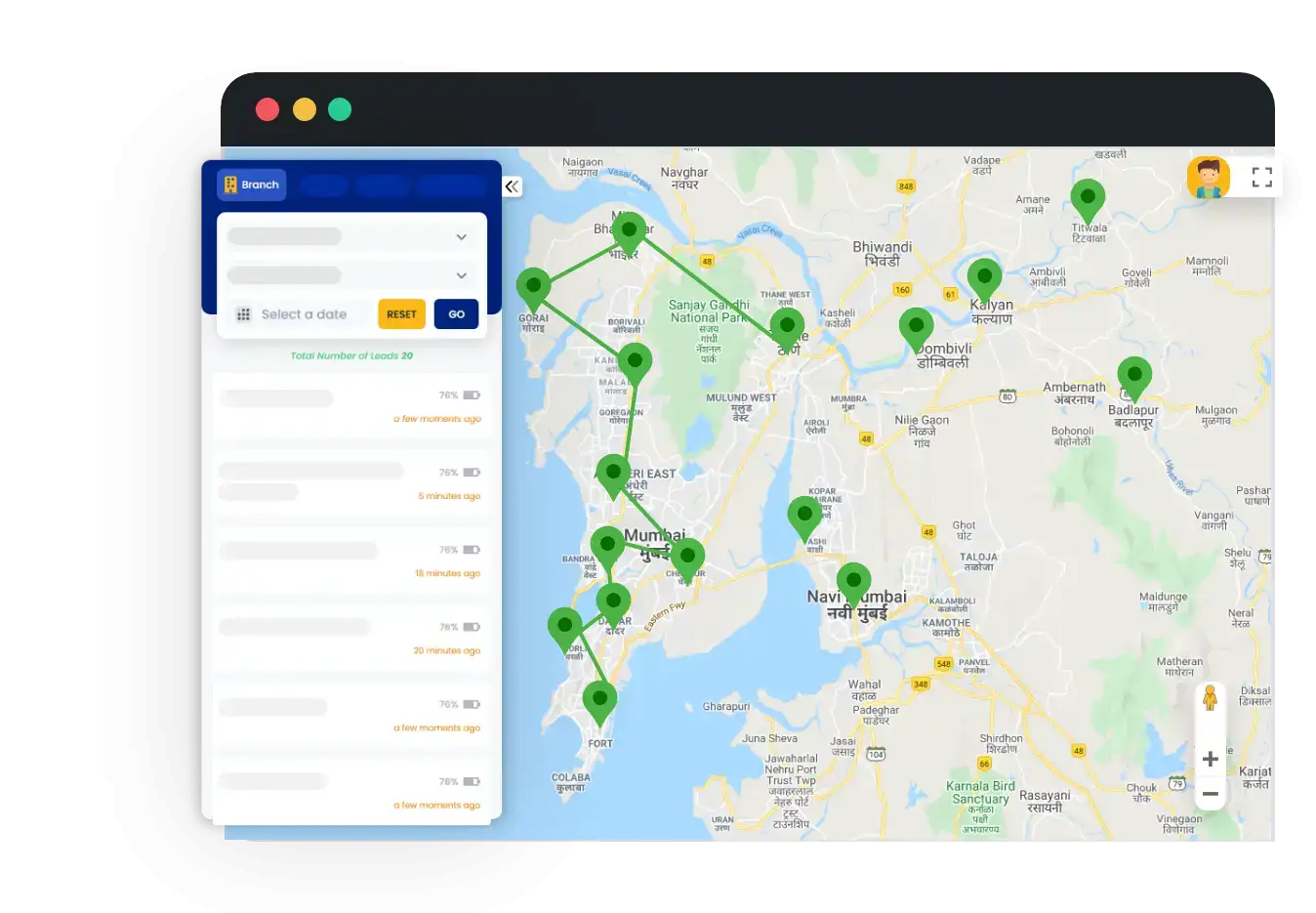1316x913 pixels.
Task: Click the map pin at Chembur
Action: (x=687, y=560)
